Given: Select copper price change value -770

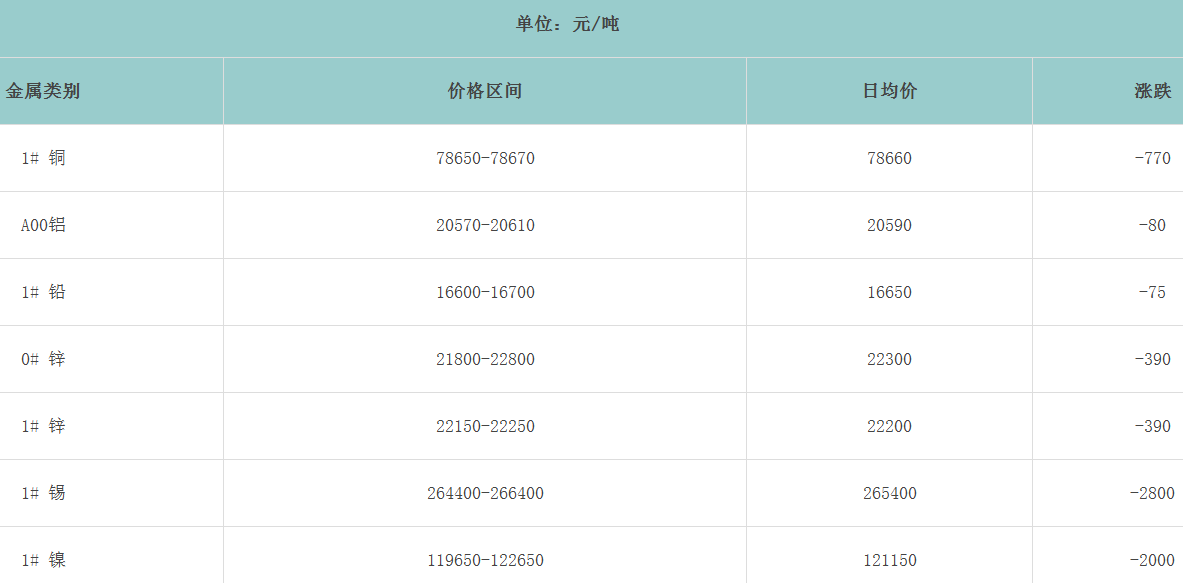Looking at the screenshot, I should 1152,158.
